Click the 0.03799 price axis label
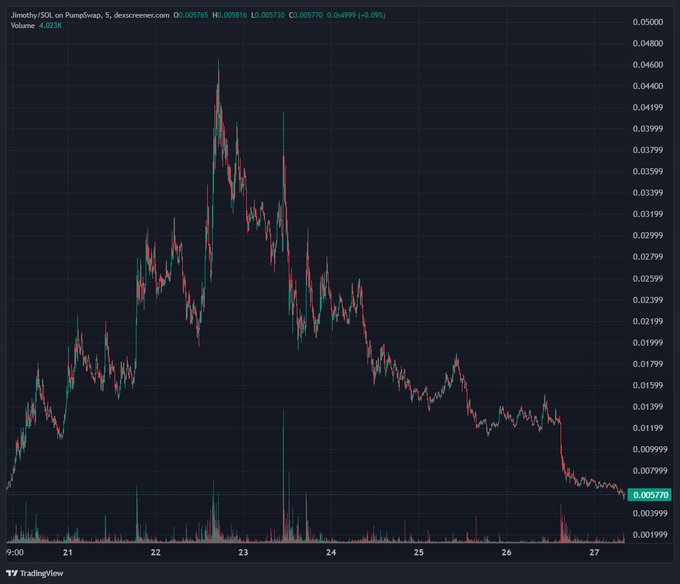Screen dimensions: 680x584 click(x=647, y=150)
